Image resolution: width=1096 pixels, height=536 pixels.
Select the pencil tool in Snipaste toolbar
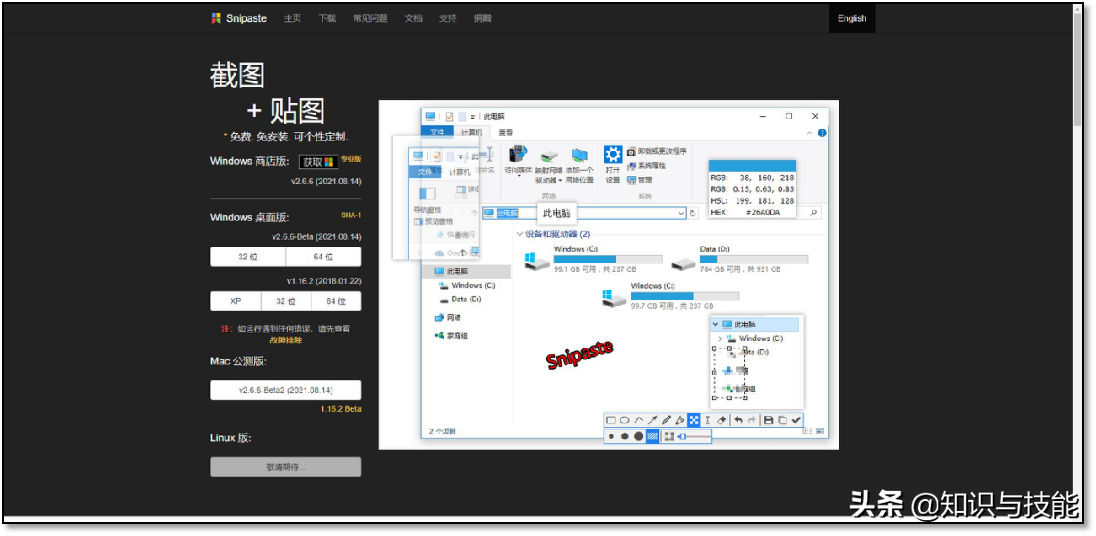[666, 420]
